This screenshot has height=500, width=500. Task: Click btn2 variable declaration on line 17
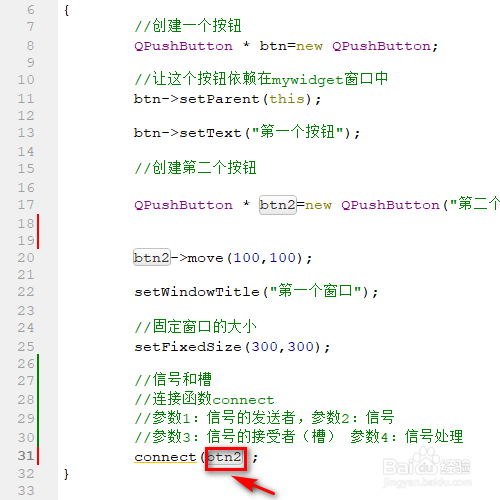pyautogui.click(x=278, y=205)
